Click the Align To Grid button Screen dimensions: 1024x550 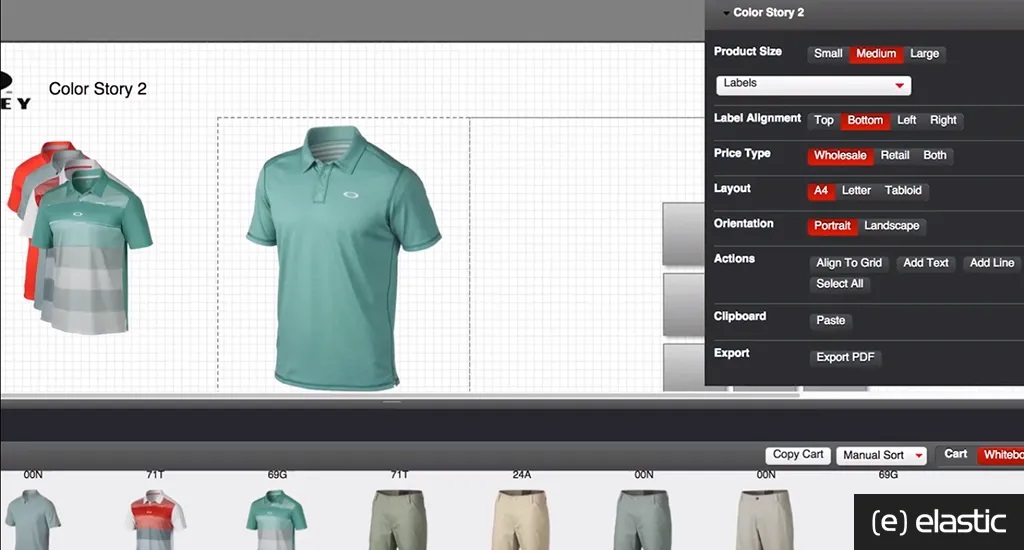point(848,263)
